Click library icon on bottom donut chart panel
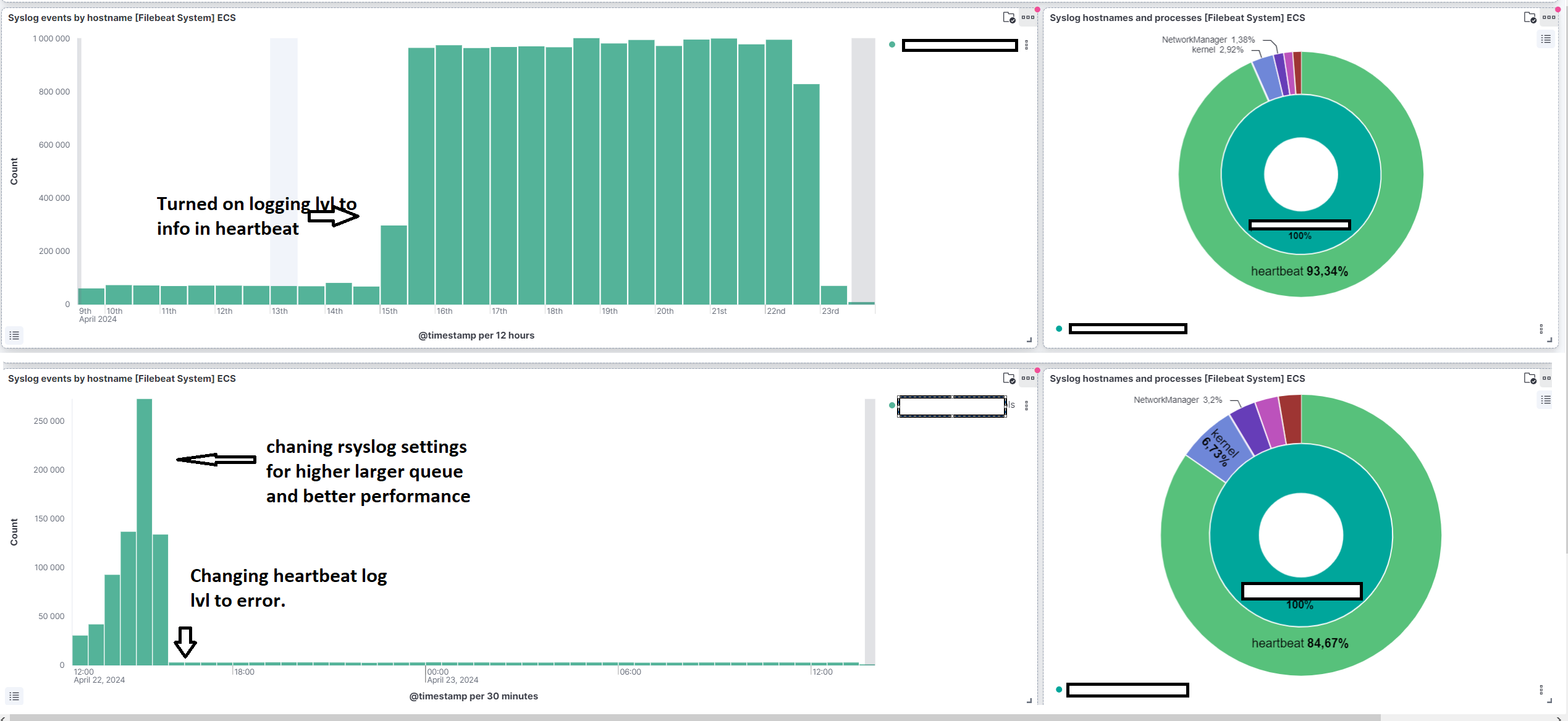 pyautogui.click(x=1530, y=378)
